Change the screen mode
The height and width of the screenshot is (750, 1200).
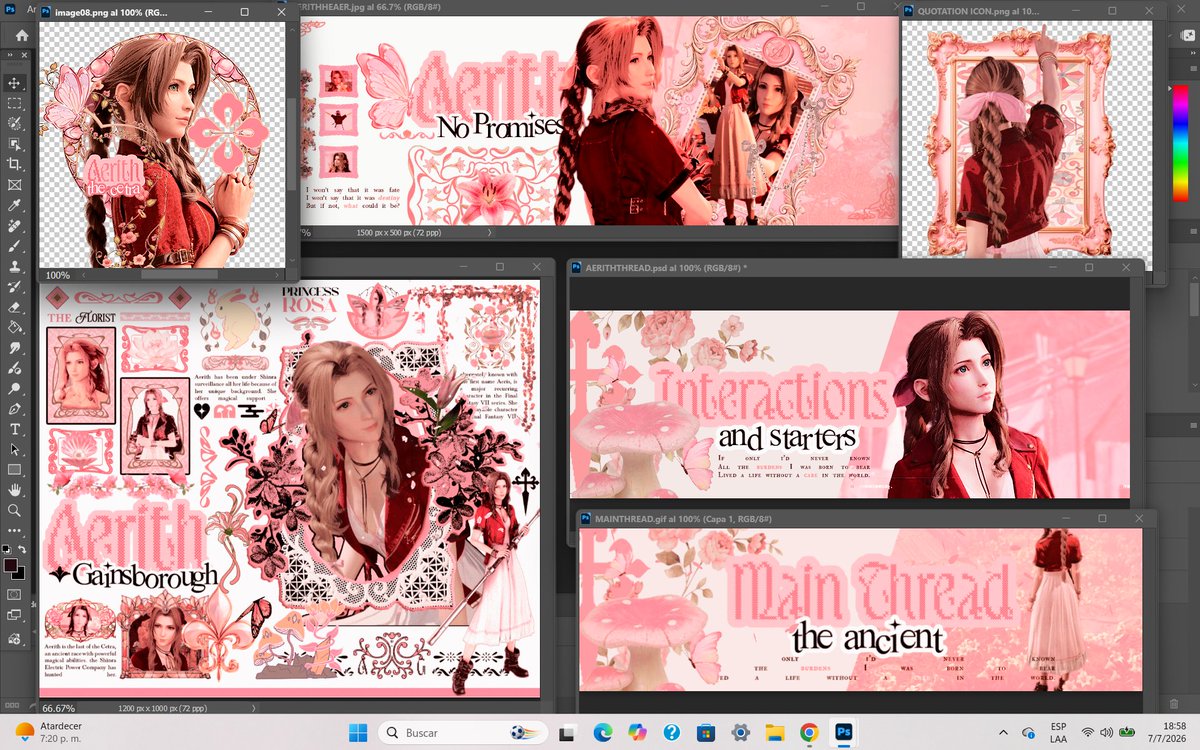[15, 617]
